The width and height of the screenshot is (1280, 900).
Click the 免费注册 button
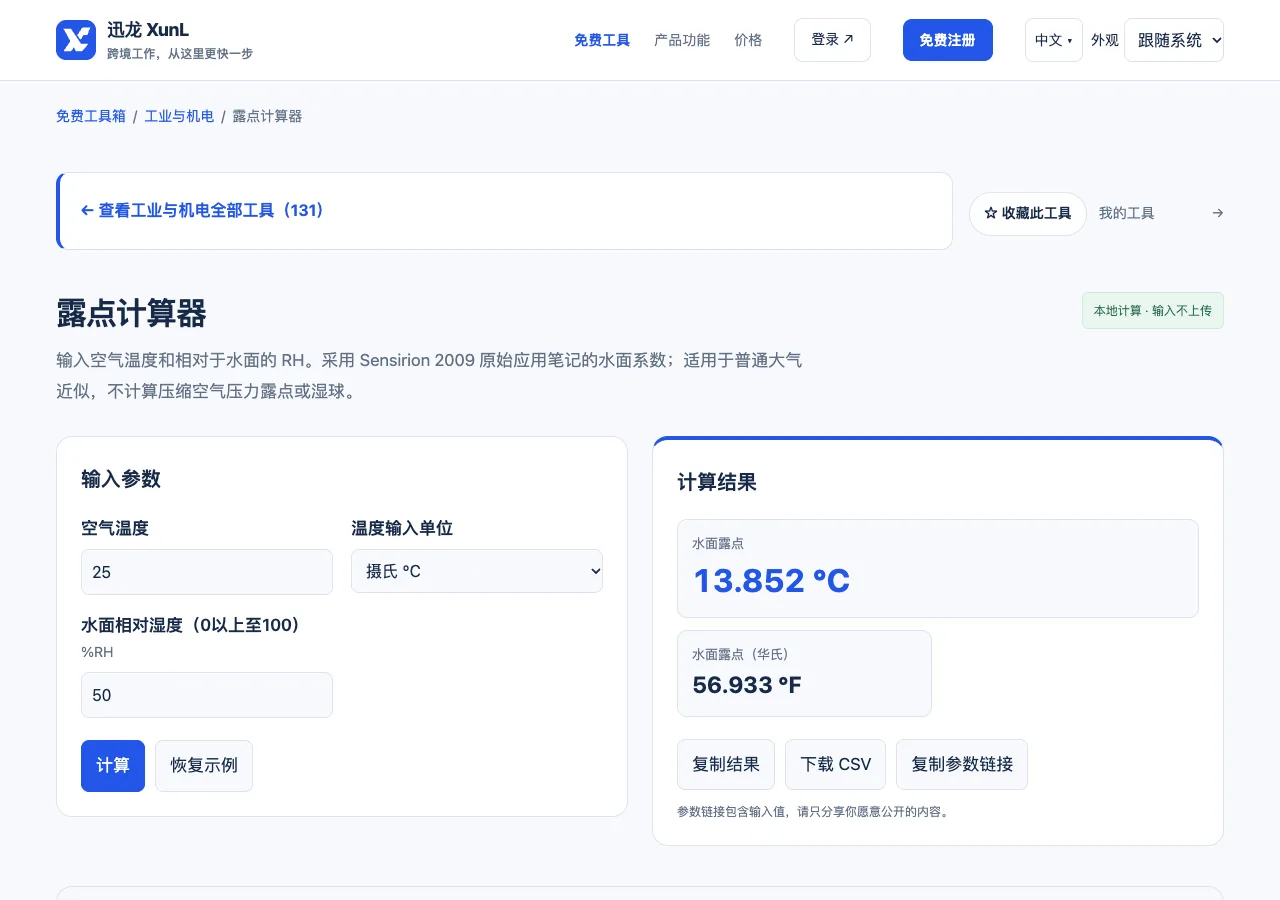click(948, 40)
